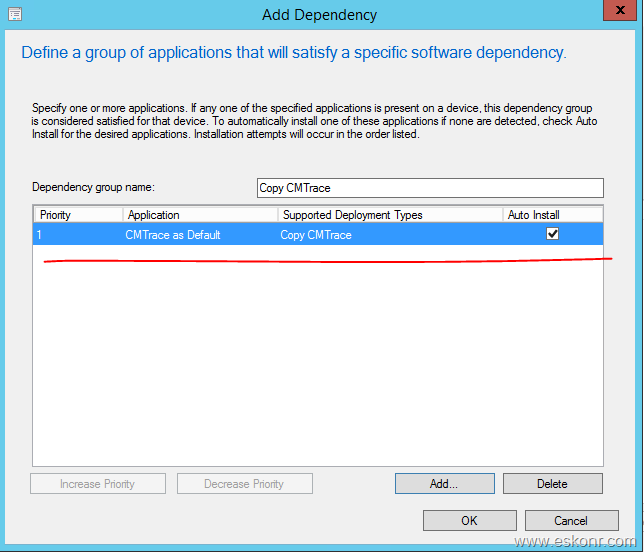Click priority value 1 in the list row

[x=39, y=235]
